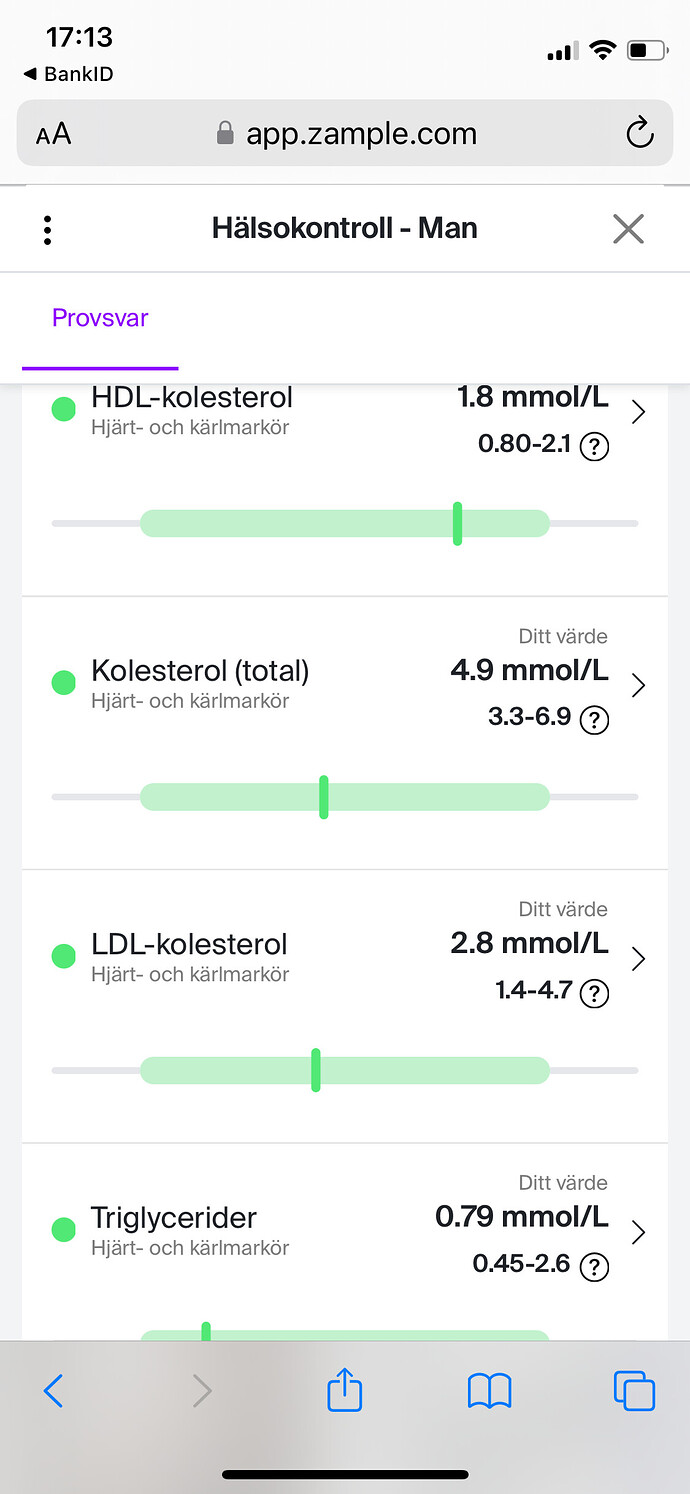Select the Provsvar tab
690x1494 pixels.
(100, 319)
